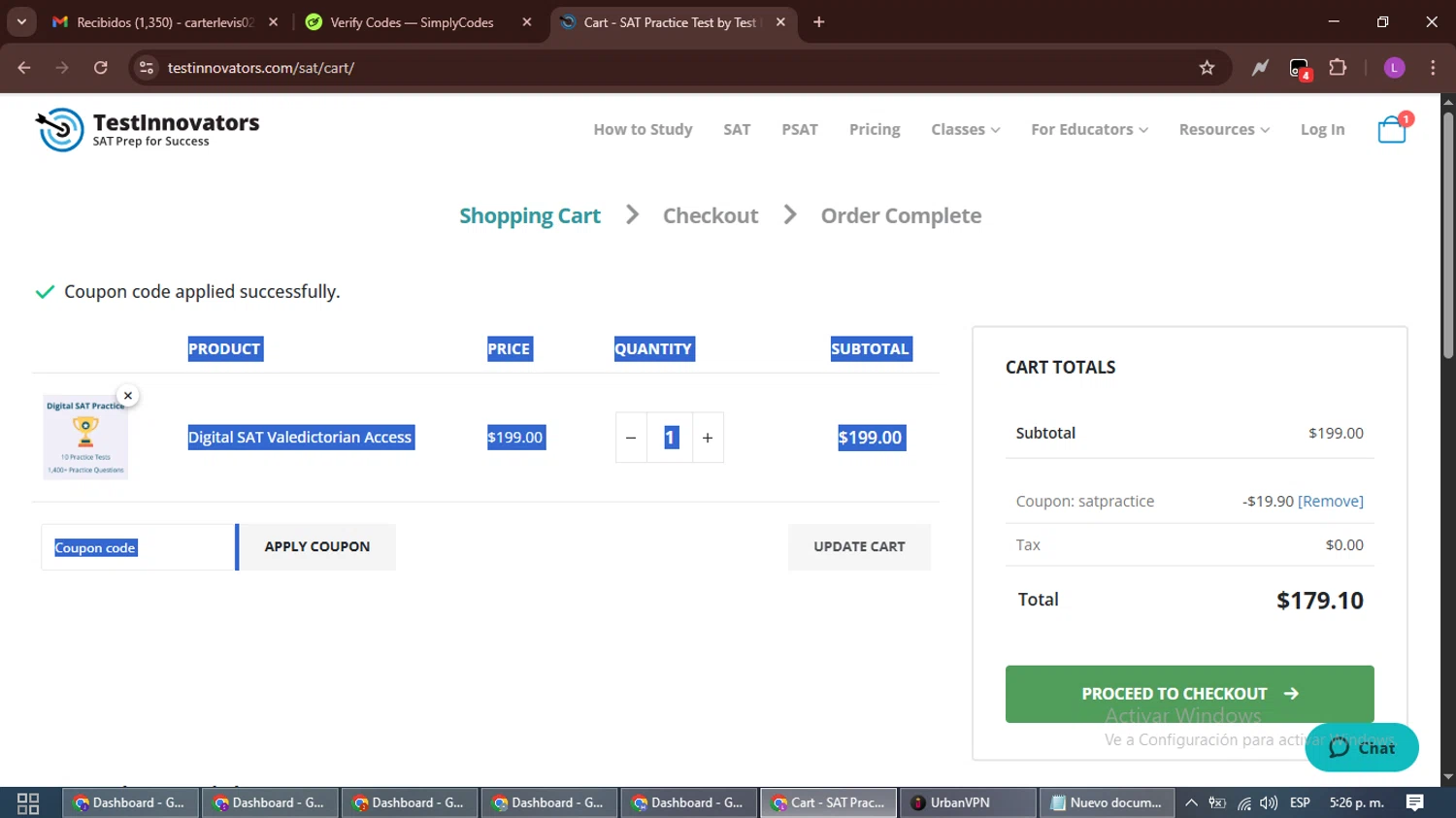Click the scrollbar down arrow

click(1447, 778)
